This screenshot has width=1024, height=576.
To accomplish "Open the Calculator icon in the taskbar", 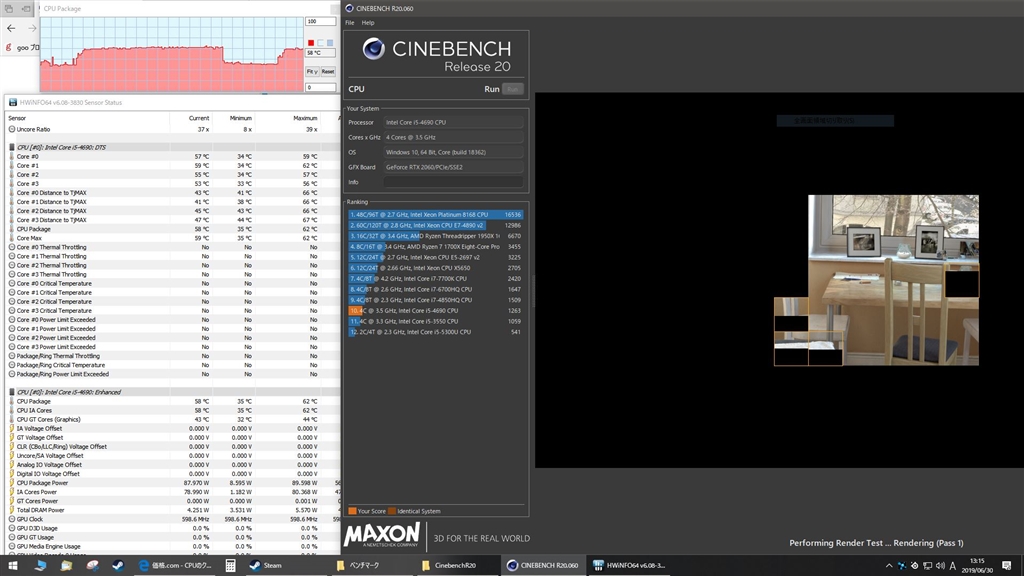I will pos(229,565).
